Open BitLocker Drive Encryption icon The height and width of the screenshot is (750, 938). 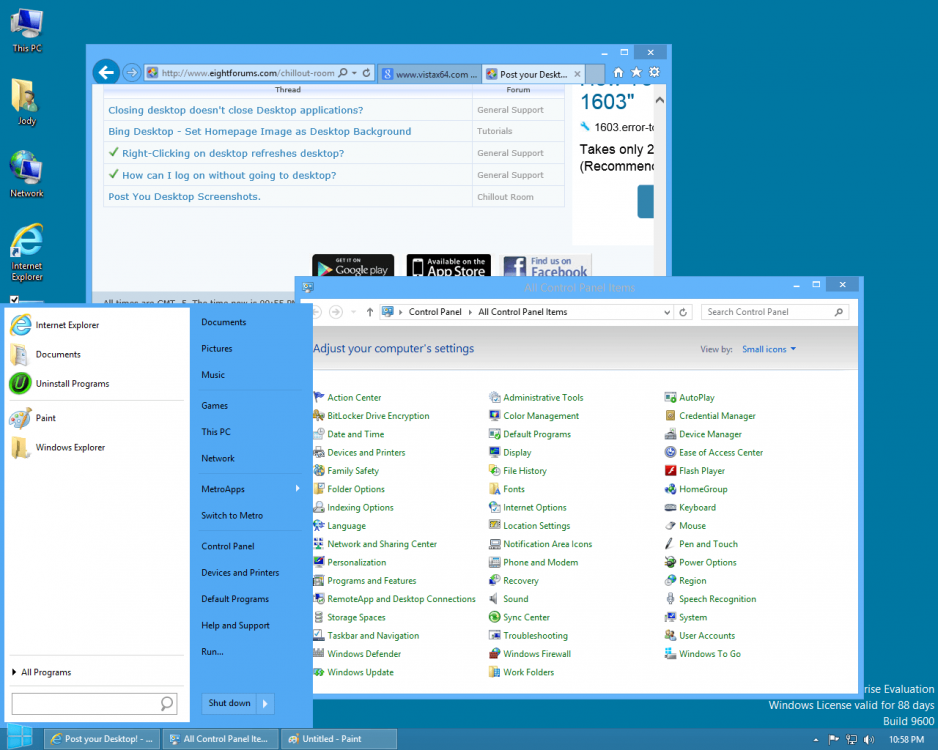319,416
